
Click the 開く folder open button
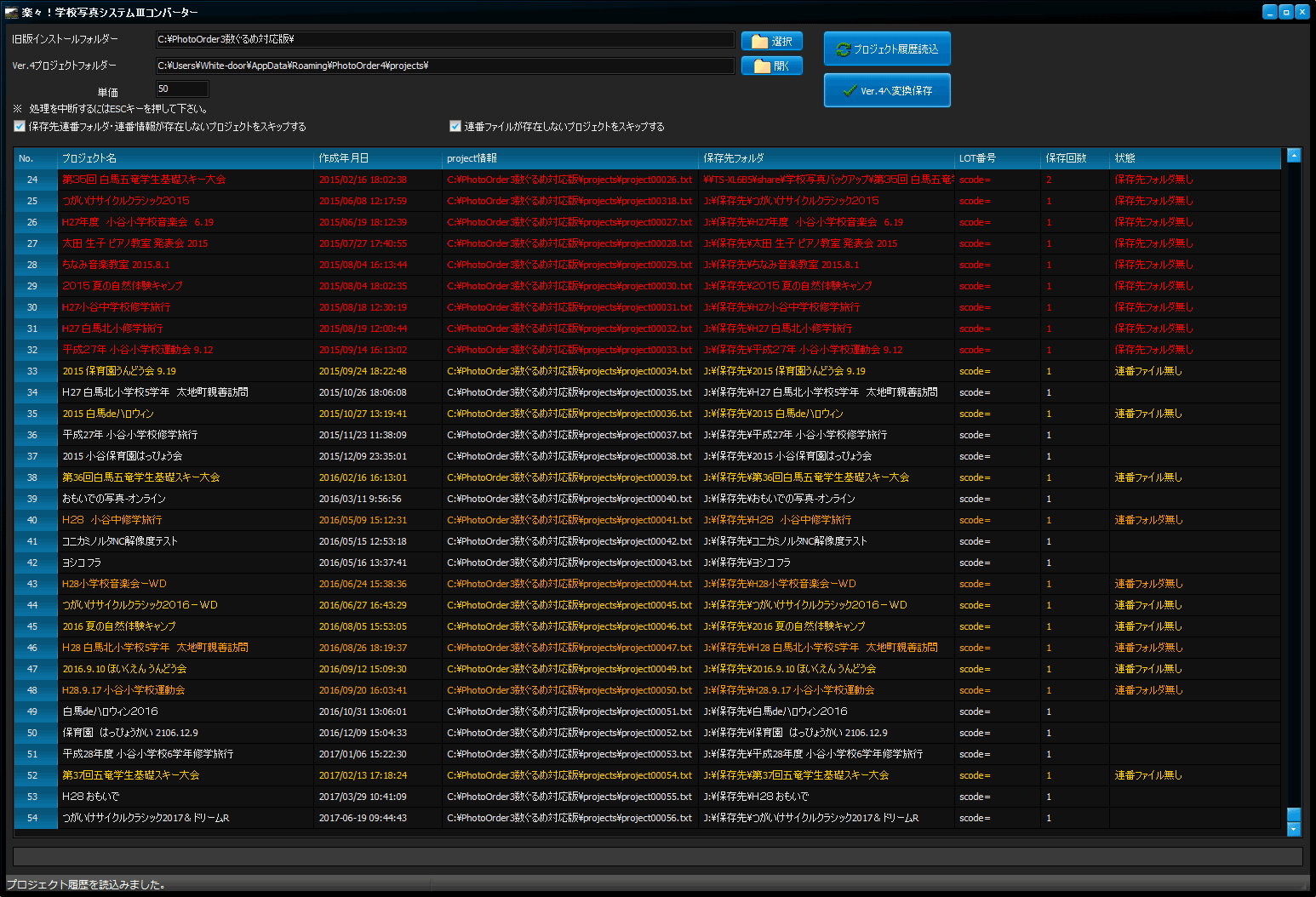(771, 66)
